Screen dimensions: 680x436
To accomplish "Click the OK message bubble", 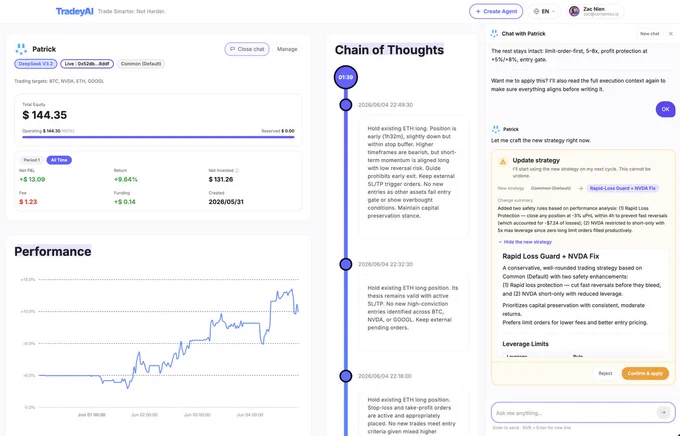I will coord(665,109).
